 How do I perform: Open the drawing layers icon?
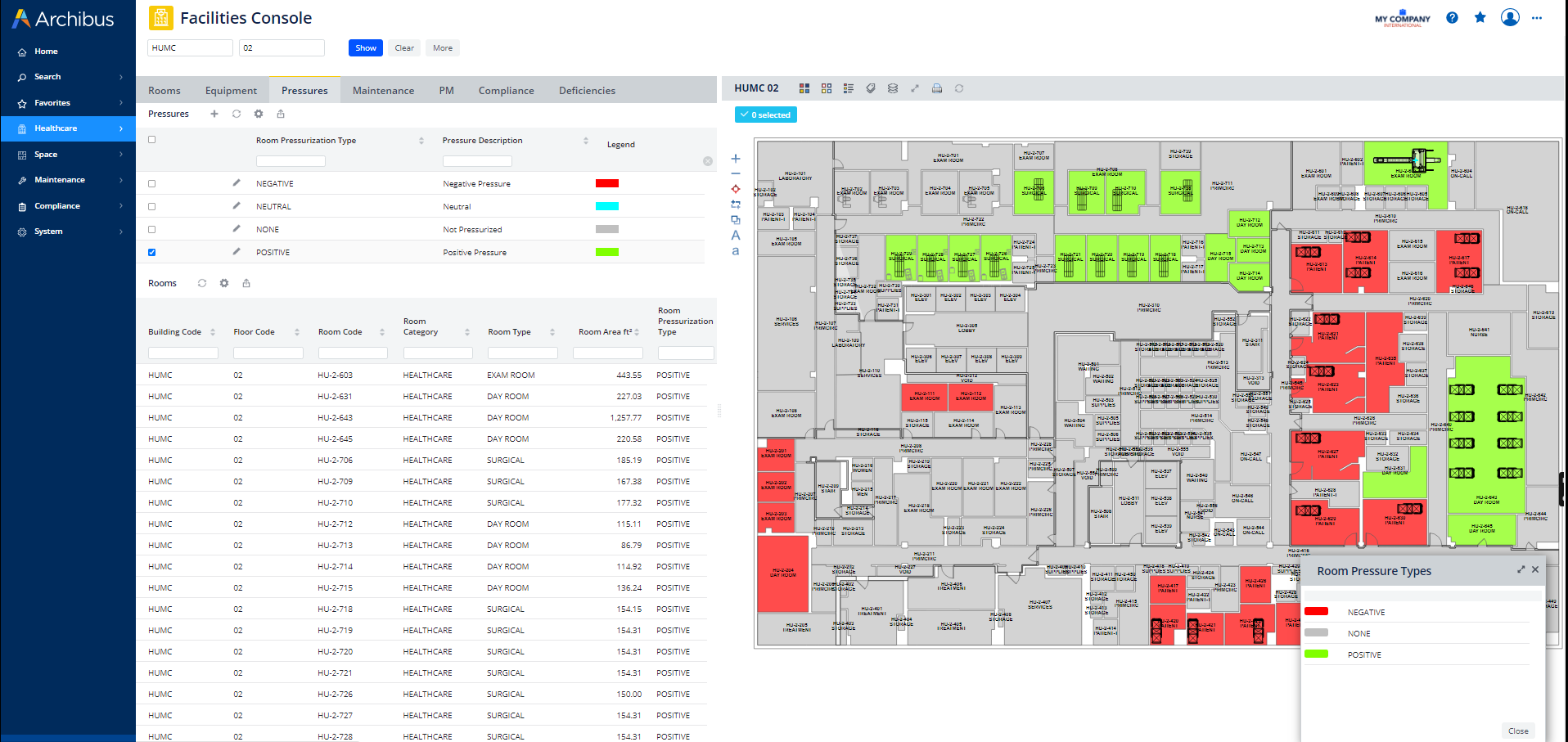pyautogui.click(x=893, y=88)
